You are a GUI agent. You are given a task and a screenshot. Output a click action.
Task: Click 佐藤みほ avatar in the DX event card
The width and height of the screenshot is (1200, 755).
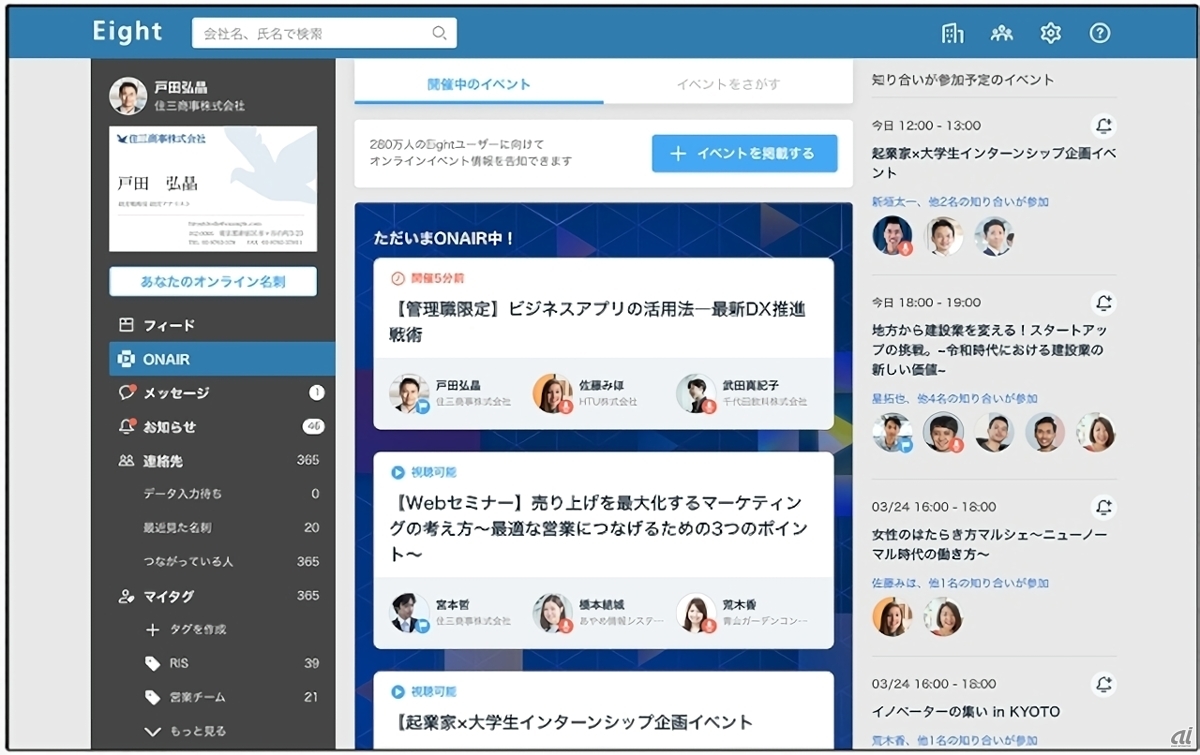click(x=552, y=394)
